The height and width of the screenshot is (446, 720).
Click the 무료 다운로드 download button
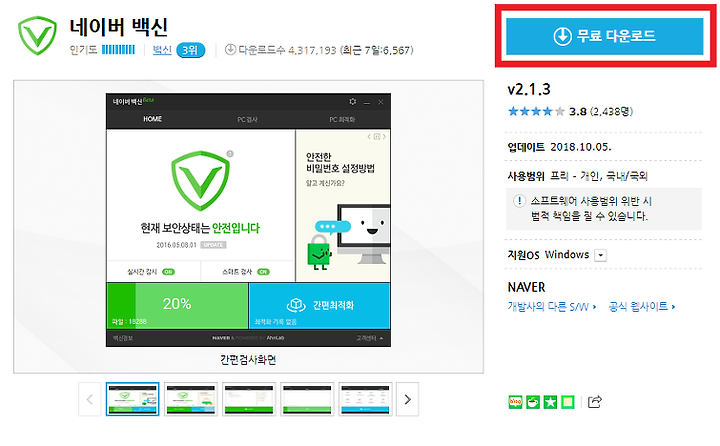point(604,36)
